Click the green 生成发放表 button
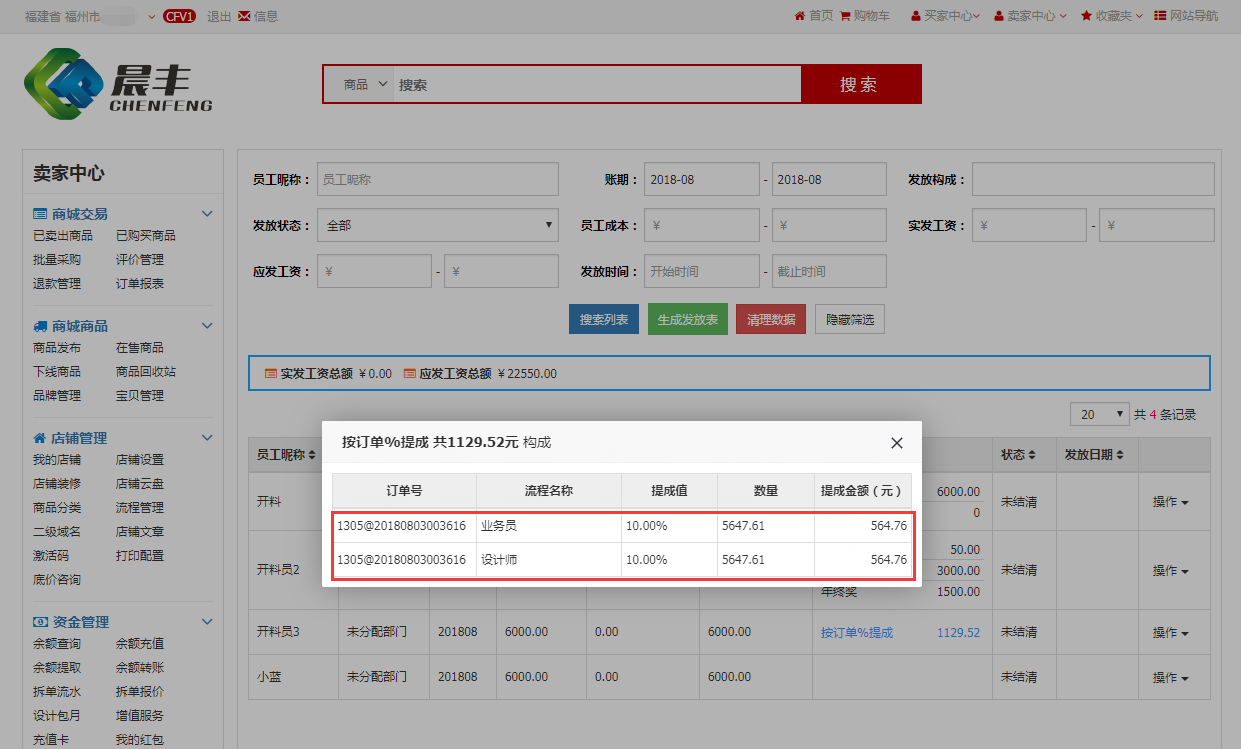The width and height of the screenshot is (1241, 749). pos(687,319)
